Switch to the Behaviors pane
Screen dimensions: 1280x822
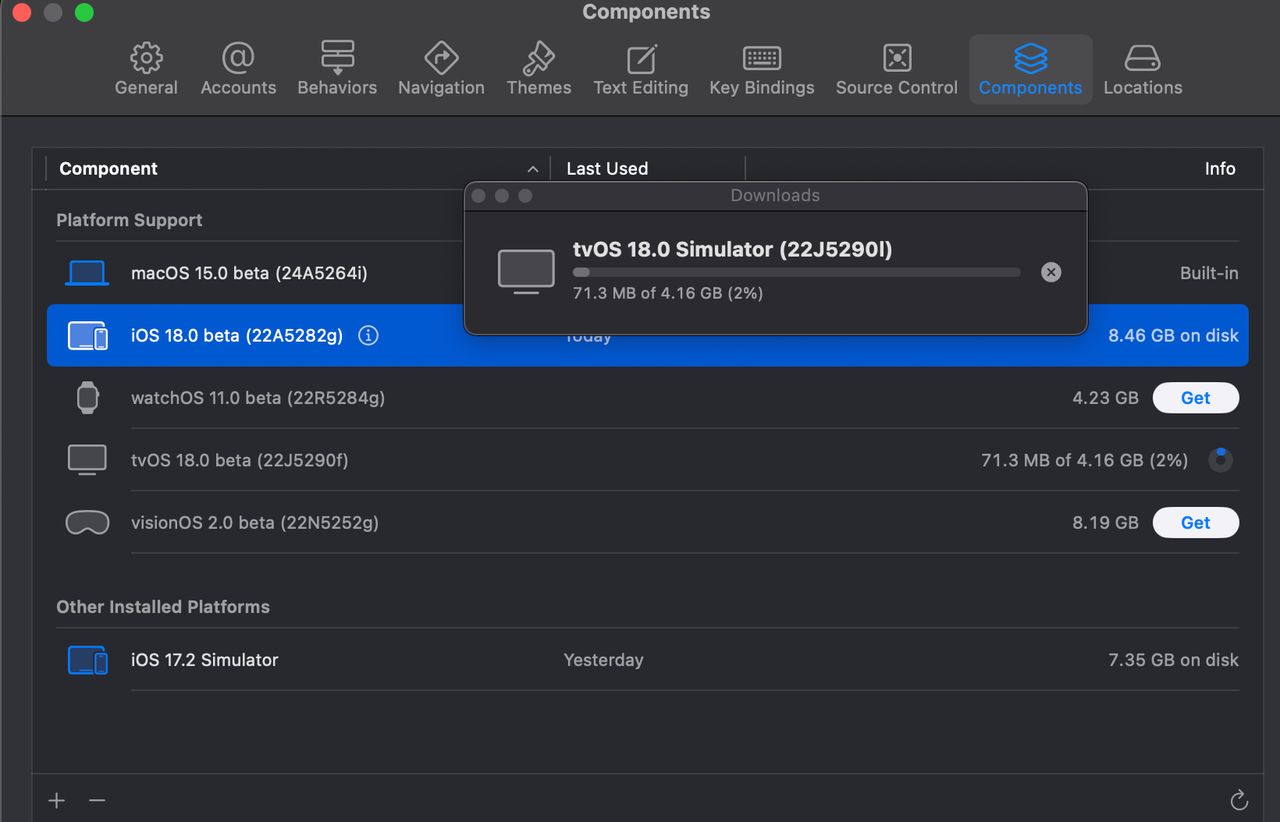[x=337, y=69]
